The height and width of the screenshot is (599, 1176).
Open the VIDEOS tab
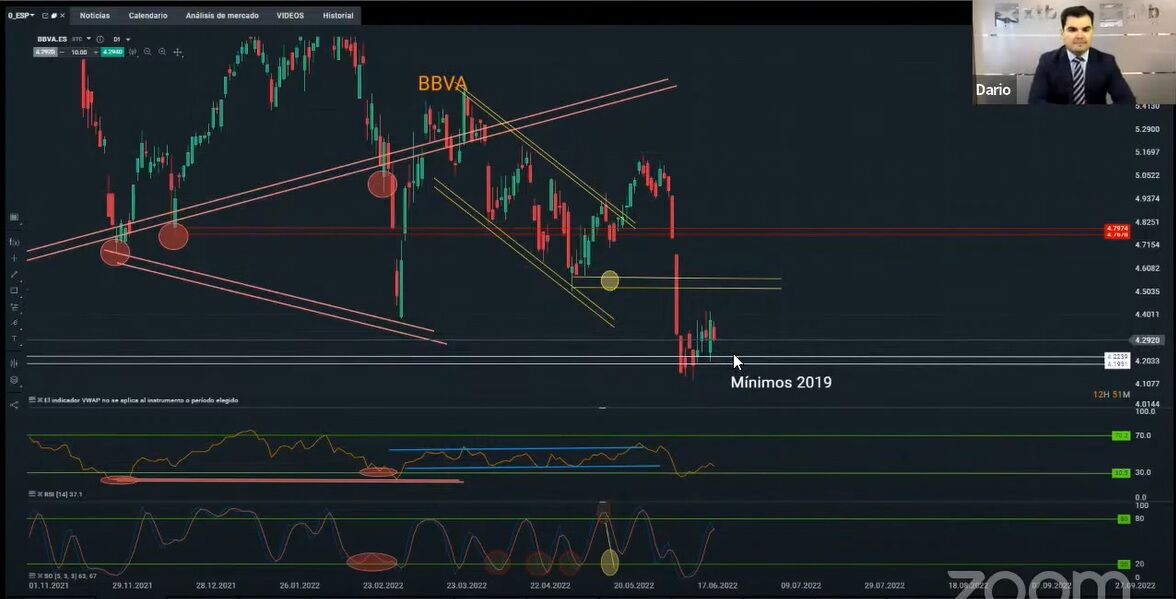click(290, 16)
